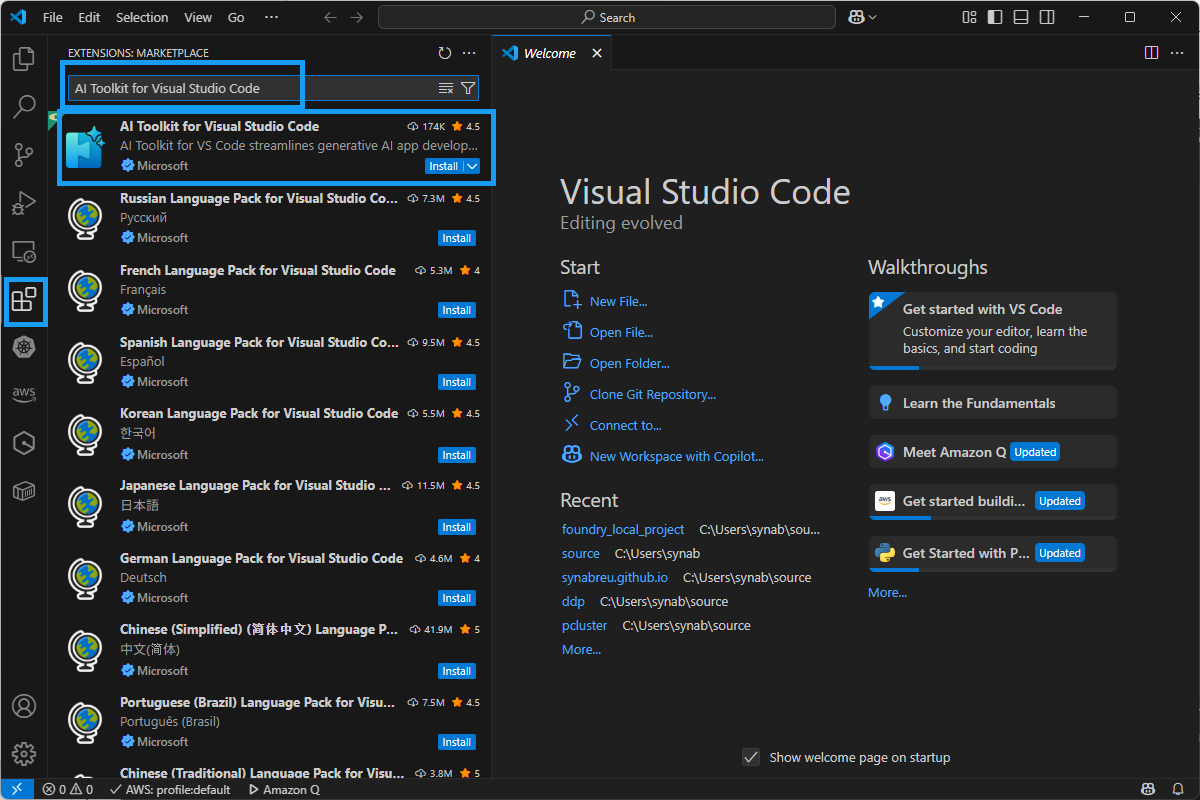Open the AWS Toolkit view

click(24, 394)
